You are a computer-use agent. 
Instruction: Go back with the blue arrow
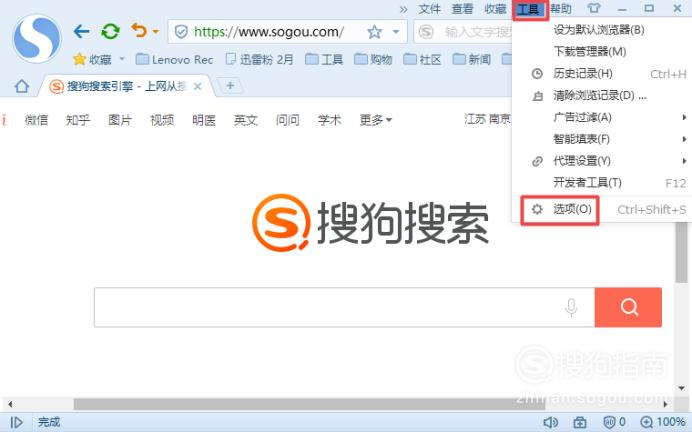82,31
